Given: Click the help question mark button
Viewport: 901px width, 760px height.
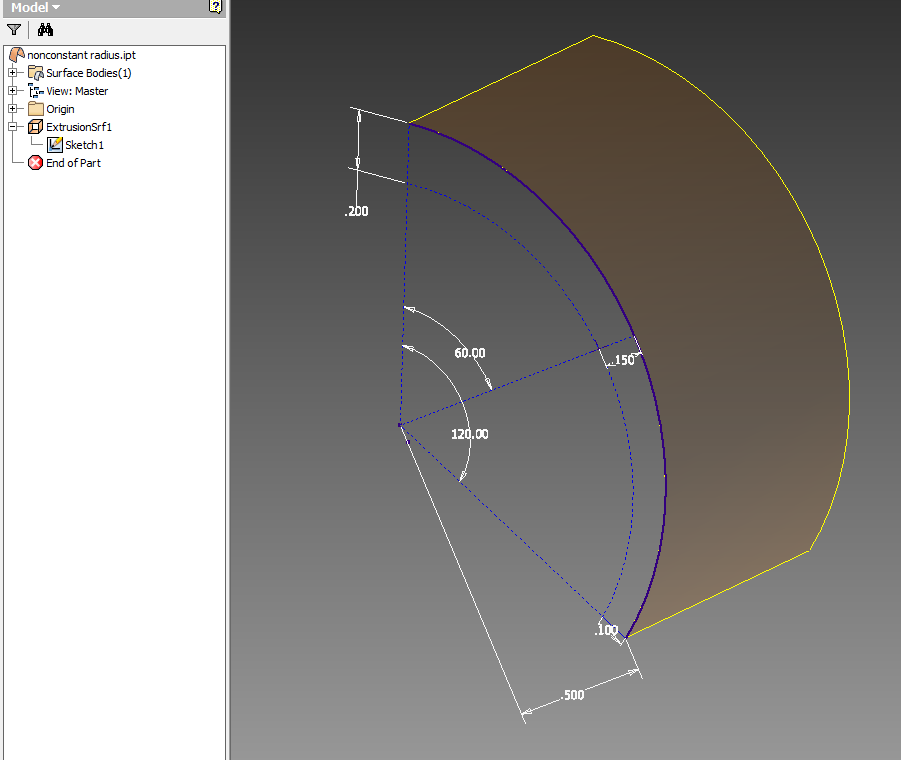Looking at the screenshot, I should coord(215,7).
